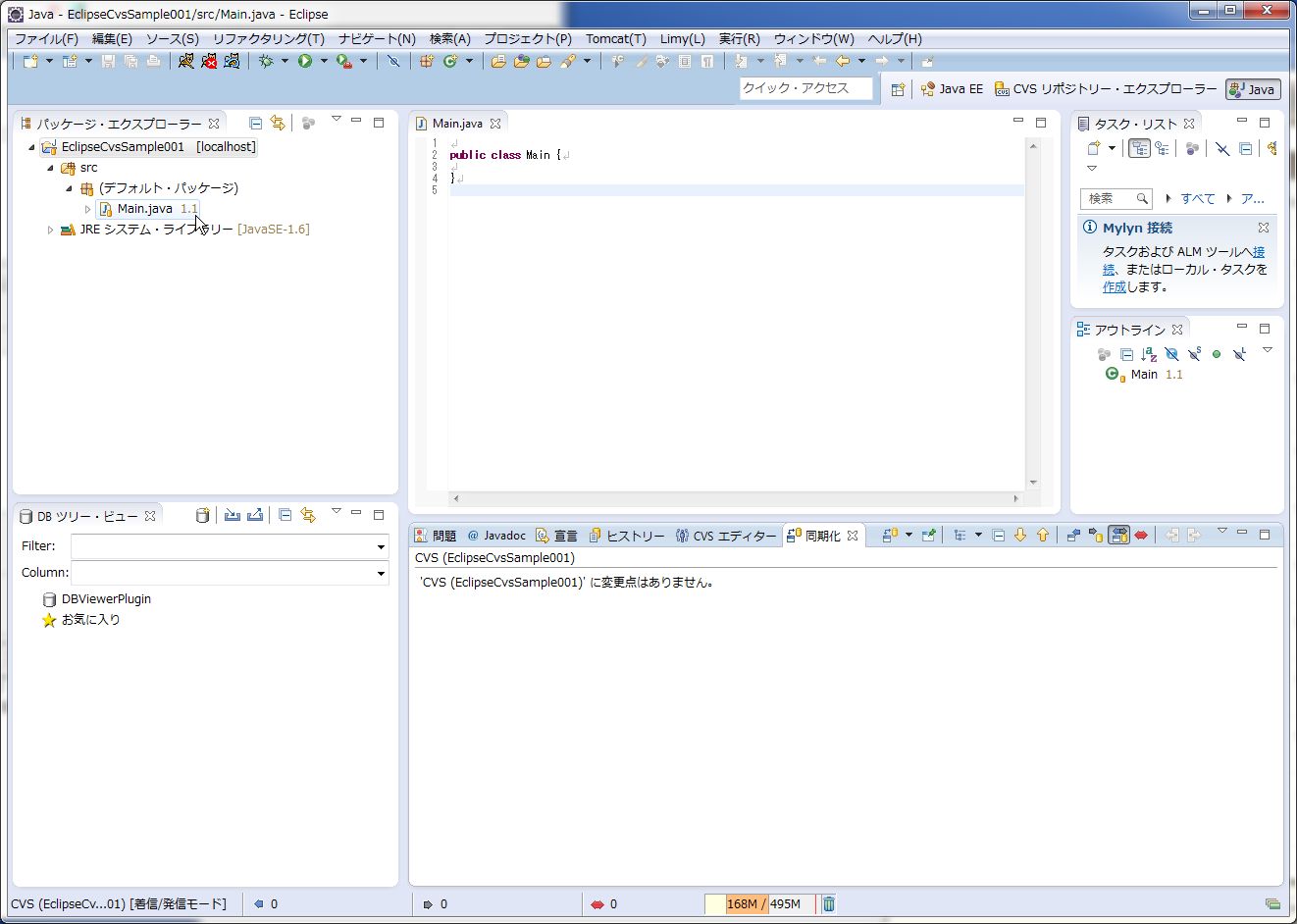Open the ウィンドウ(W) menu
1297x924 pixels.
coord(813,39)
